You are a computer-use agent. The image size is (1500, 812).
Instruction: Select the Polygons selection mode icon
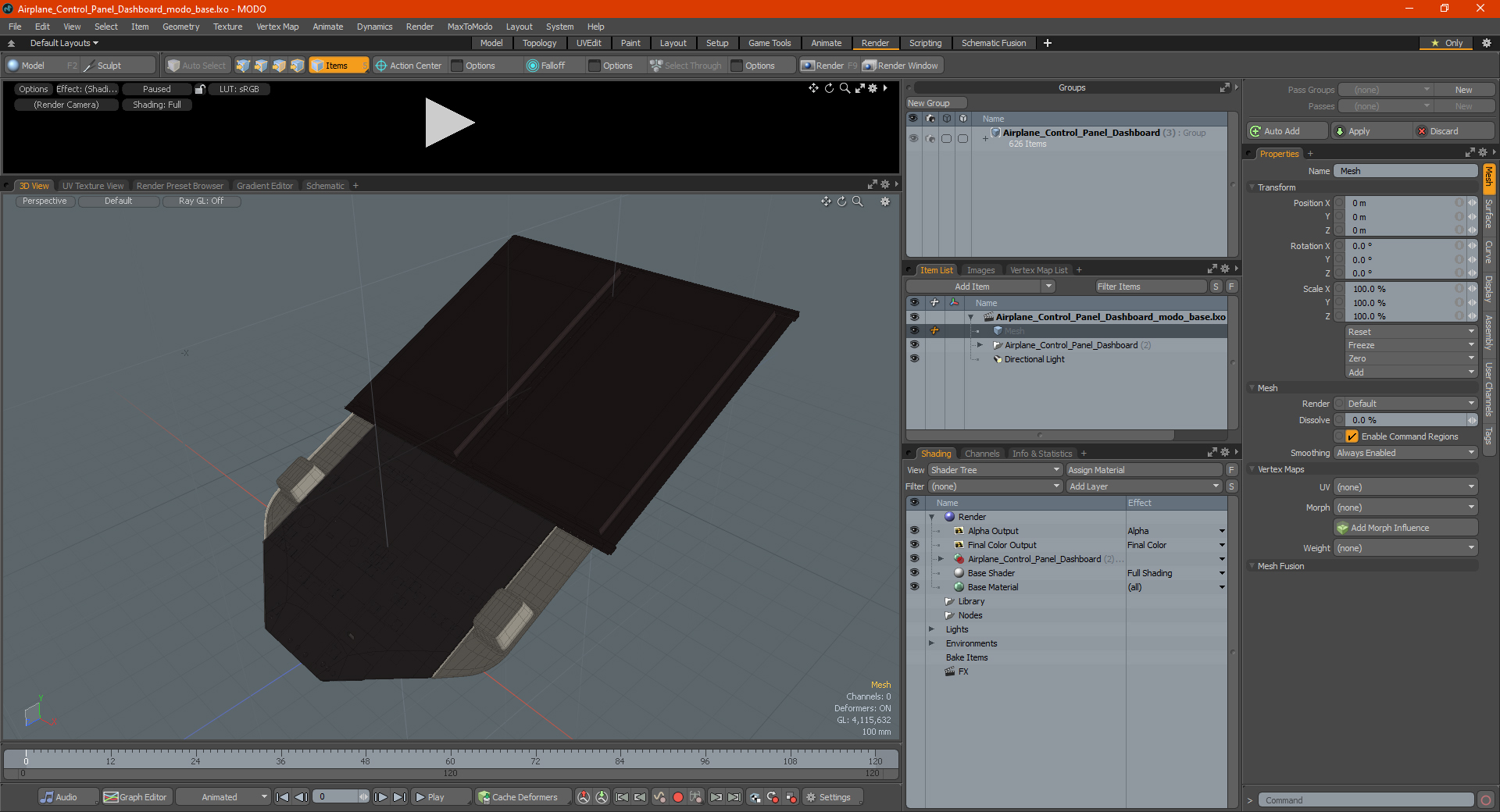pos(279,66)
